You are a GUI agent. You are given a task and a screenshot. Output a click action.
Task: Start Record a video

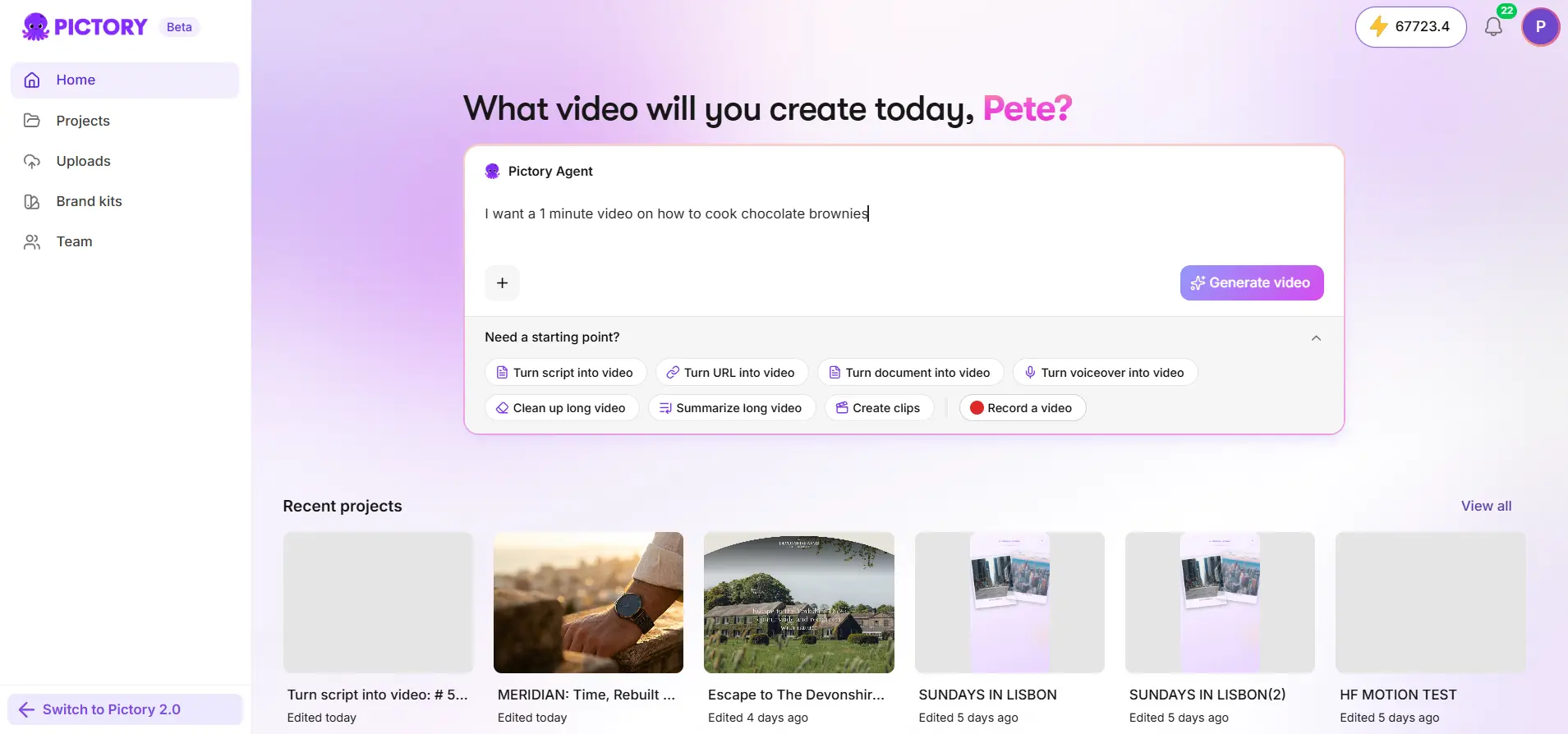point(1023,408)
